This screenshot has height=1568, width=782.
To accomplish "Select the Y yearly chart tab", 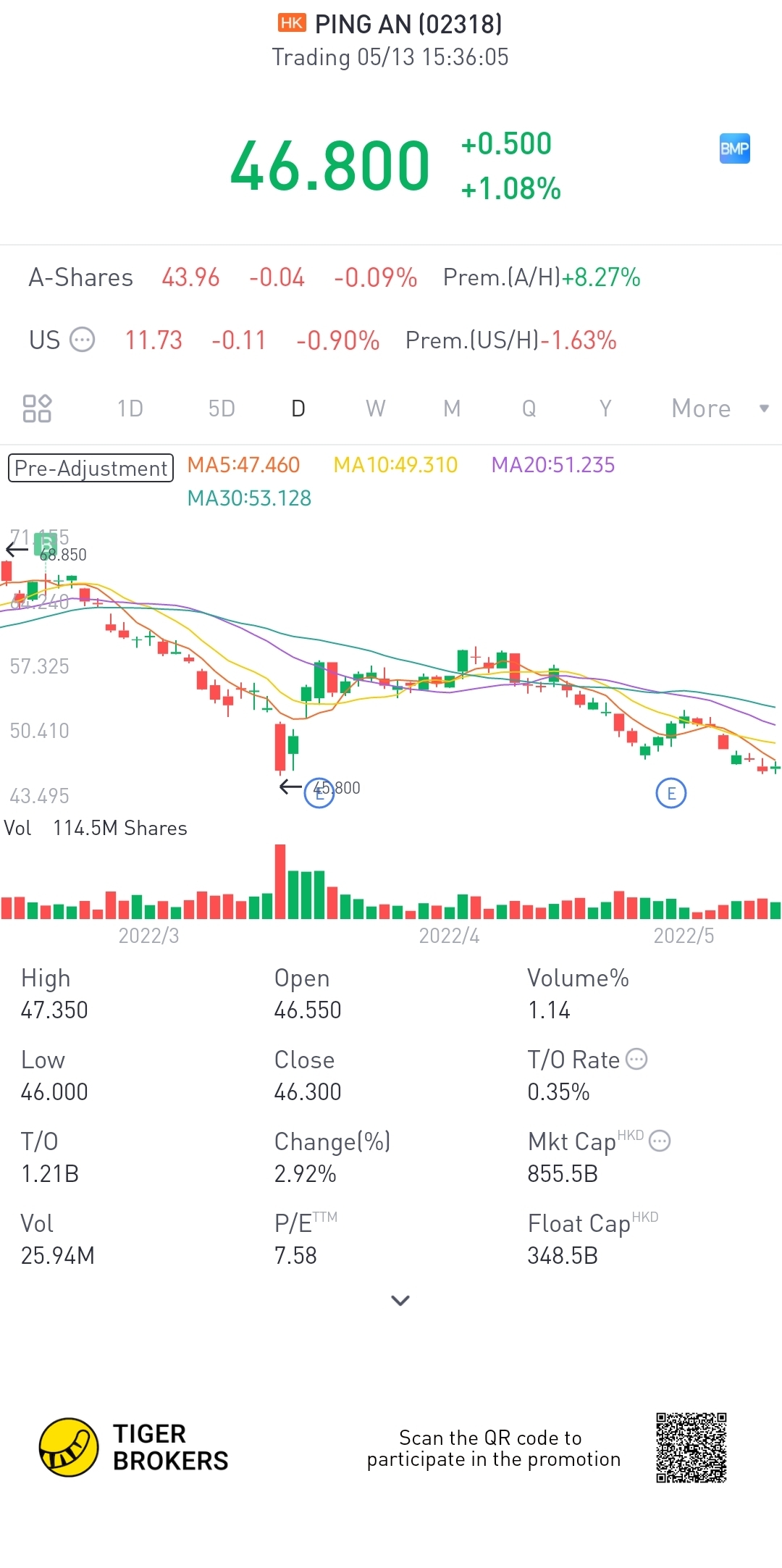I will (605, 408).
